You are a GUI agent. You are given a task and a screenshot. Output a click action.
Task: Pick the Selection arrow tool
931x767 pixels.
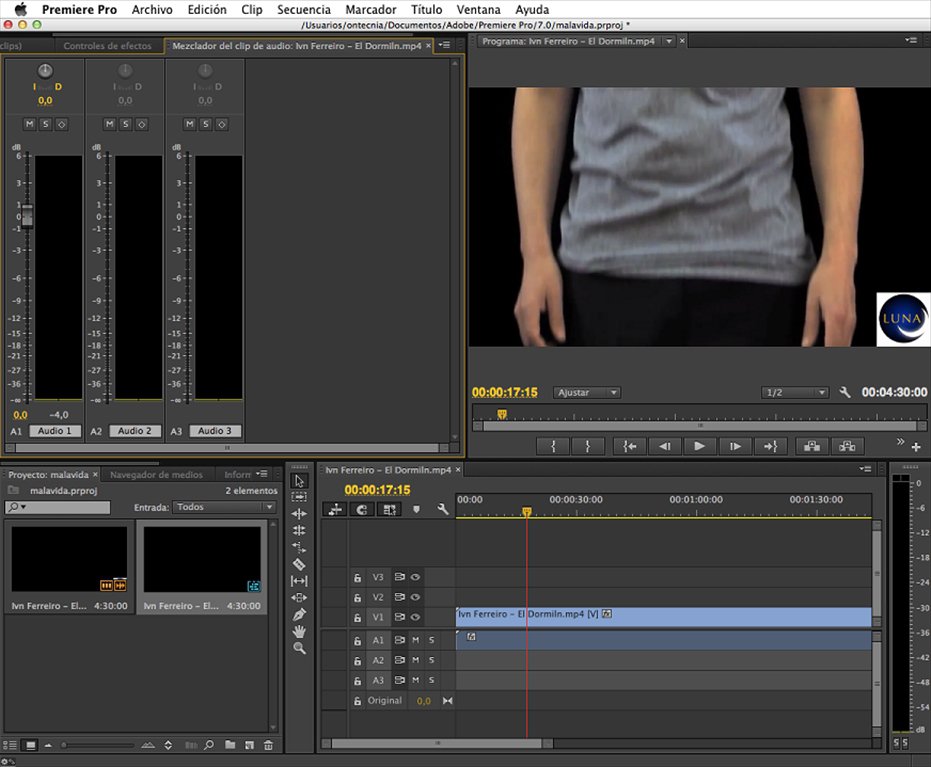click(x=299, y=481)
